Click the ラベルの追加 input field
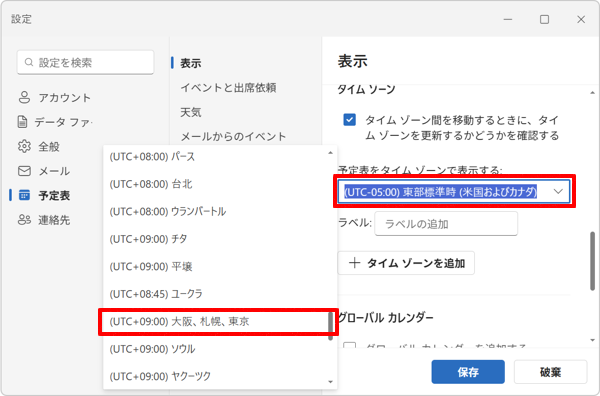Screen dimensions: 600x396 [446, 223]
